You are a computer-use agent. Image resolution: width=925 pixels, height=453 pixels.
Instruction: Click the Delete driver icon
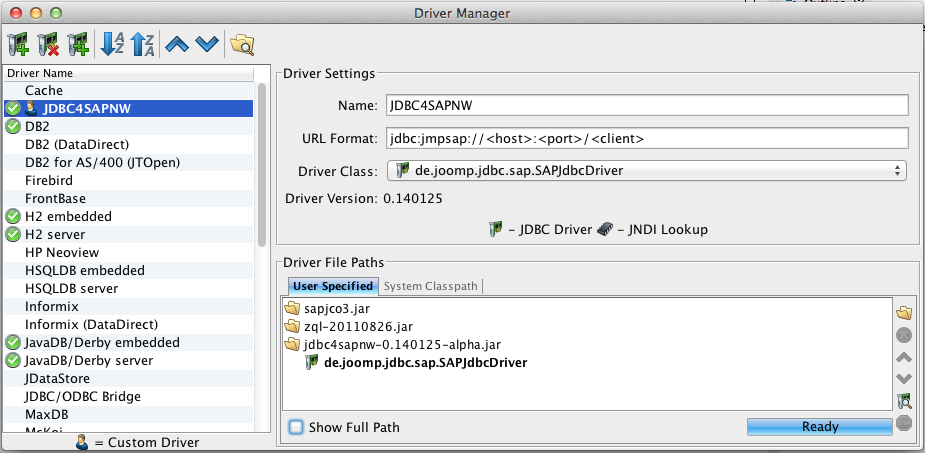click(x=48, y=44)
